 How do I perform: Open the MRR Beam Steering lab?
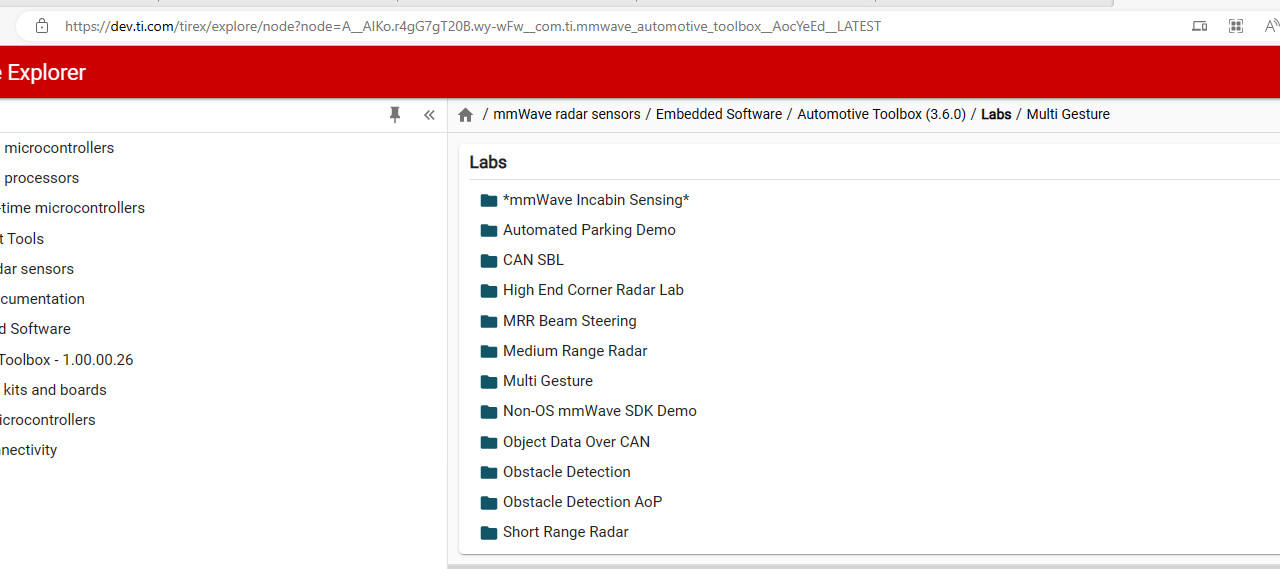[x=570, y=321]
